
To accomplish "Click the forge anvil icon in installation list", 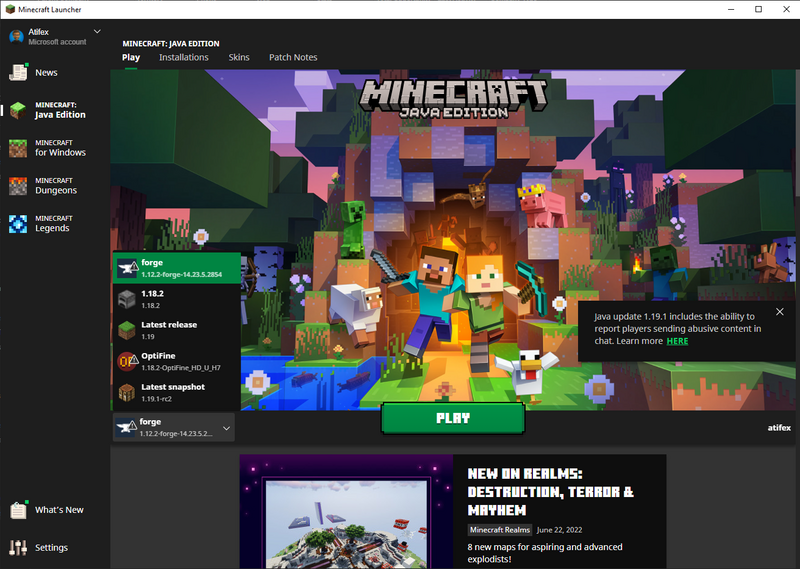I will pyautogui.click(x=127, y=268).
